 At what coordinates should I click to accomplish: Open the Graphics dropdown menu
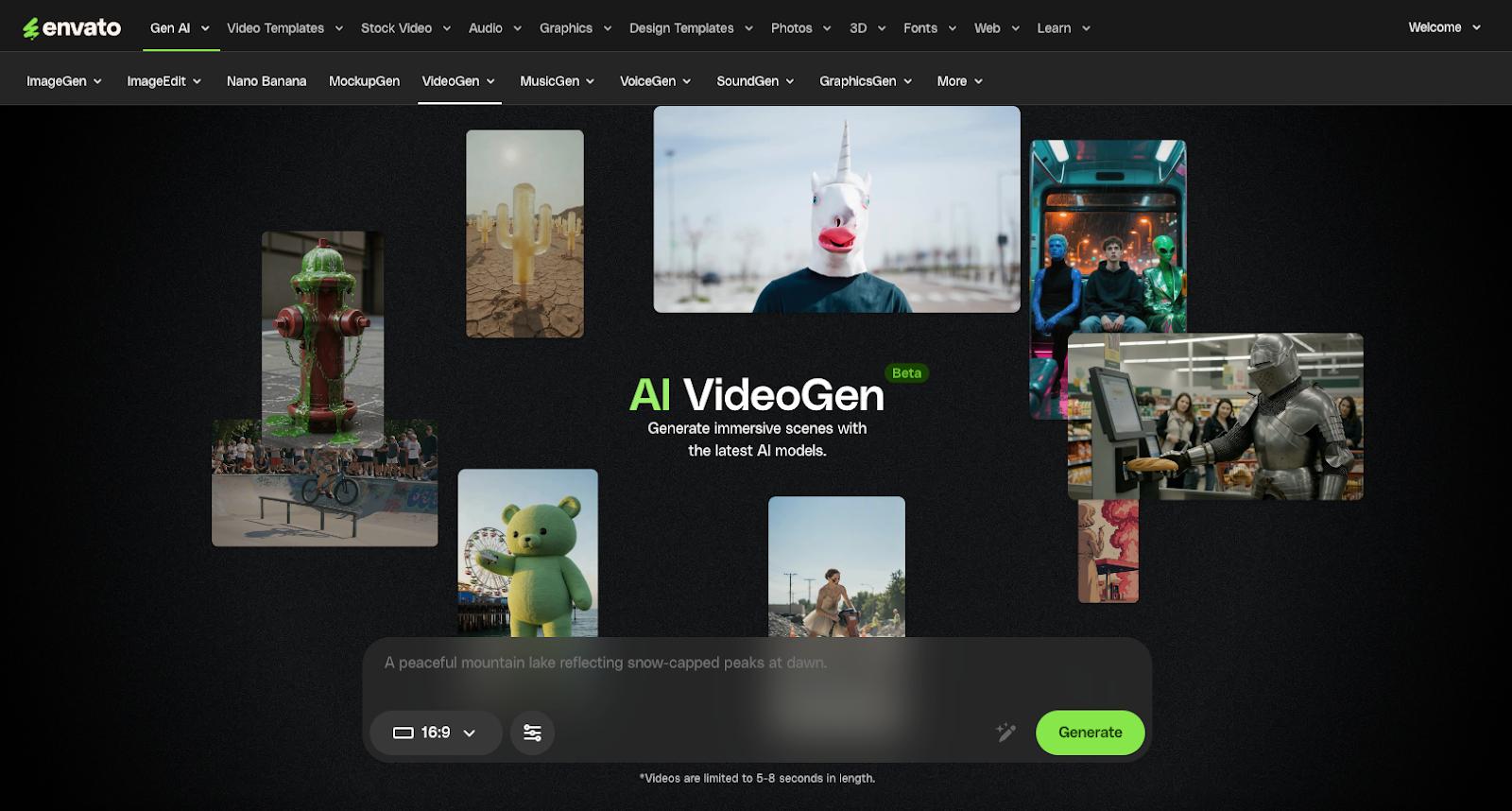[x=576, y=28]
